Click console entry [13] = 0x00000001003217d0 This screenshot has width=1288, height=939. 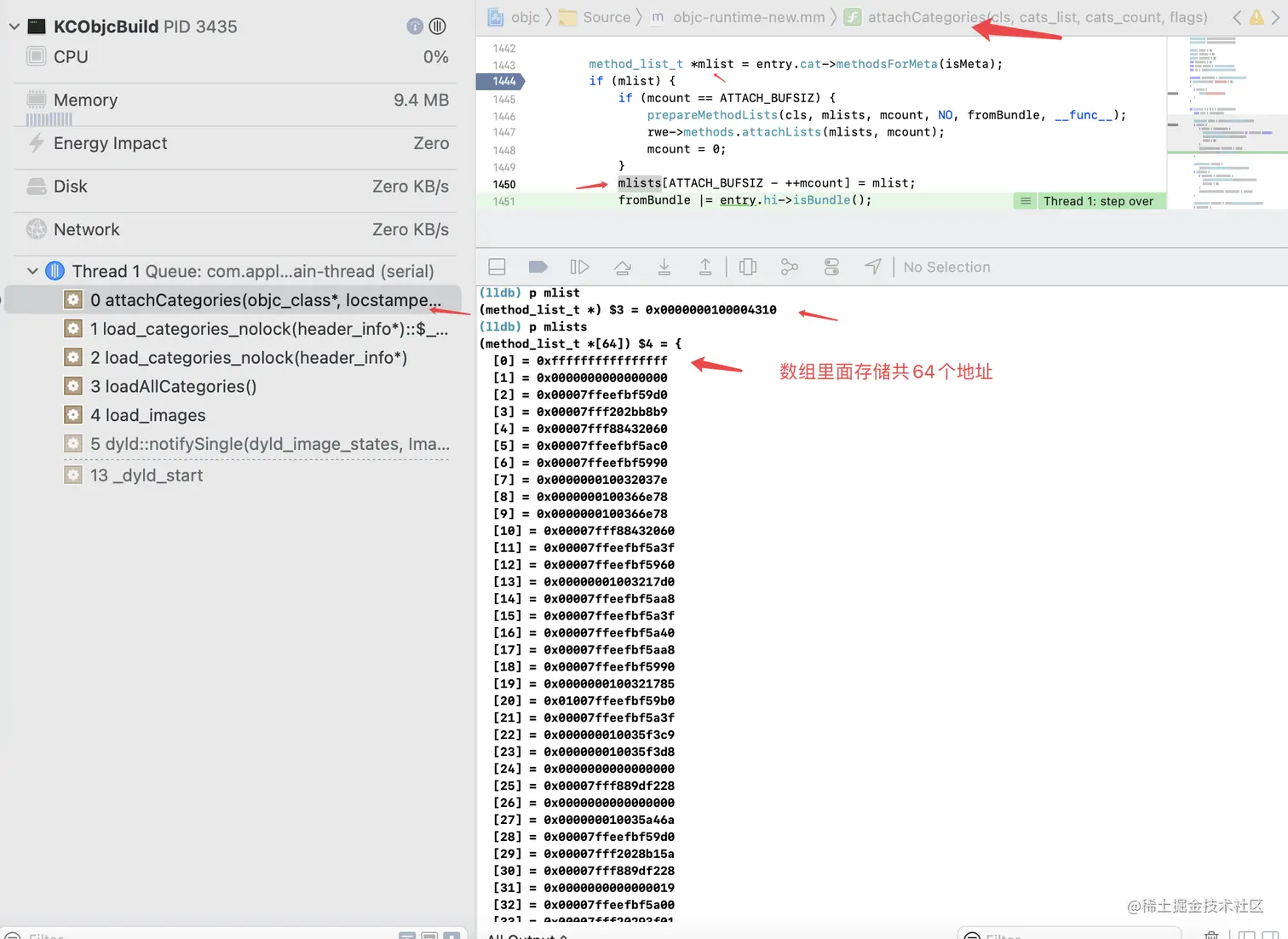584,582
